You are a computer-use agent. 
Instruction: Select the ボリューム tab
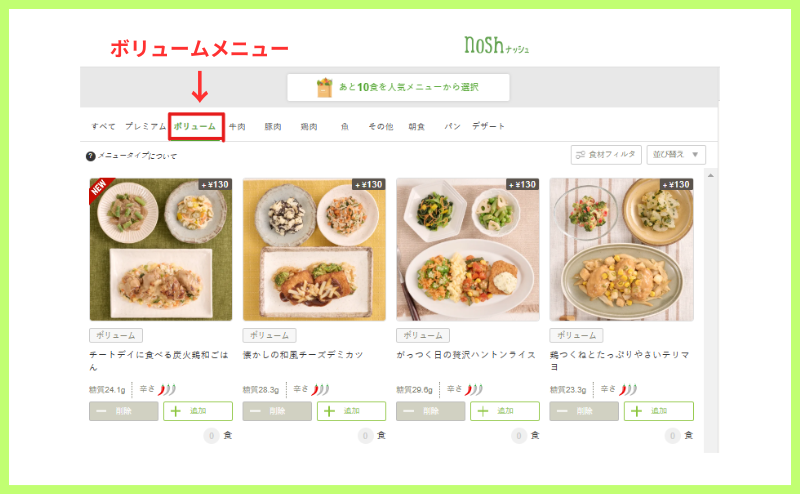click(195, 126)
